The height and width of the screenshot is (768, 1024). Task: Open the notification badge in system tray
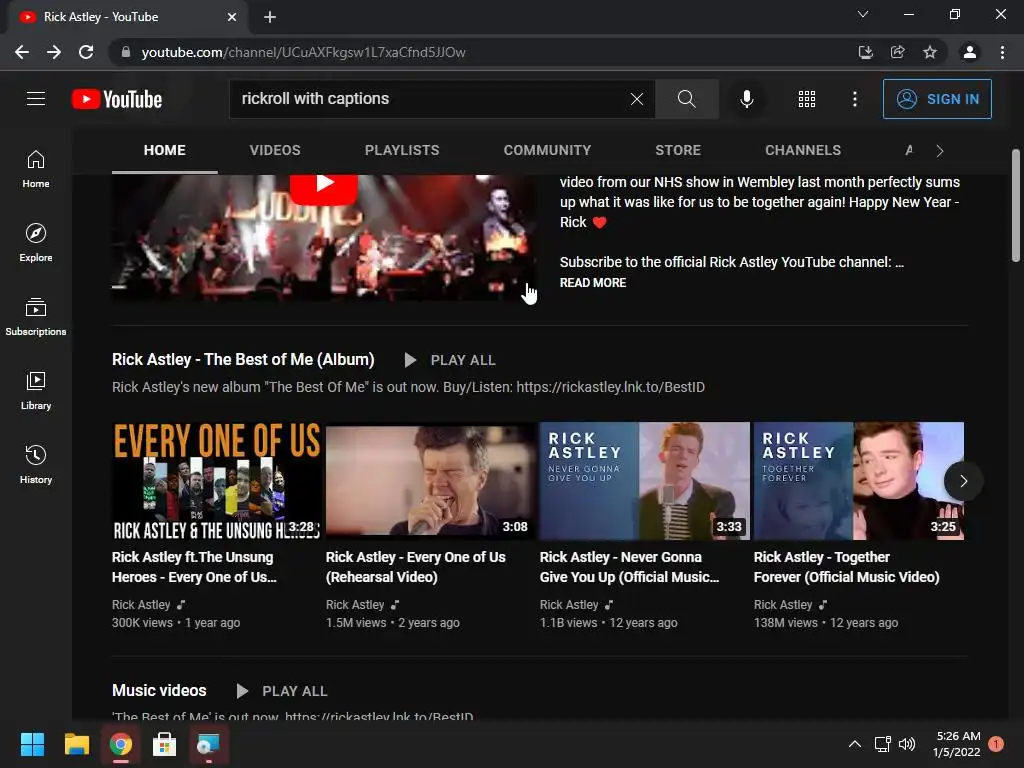click(996, 744)
